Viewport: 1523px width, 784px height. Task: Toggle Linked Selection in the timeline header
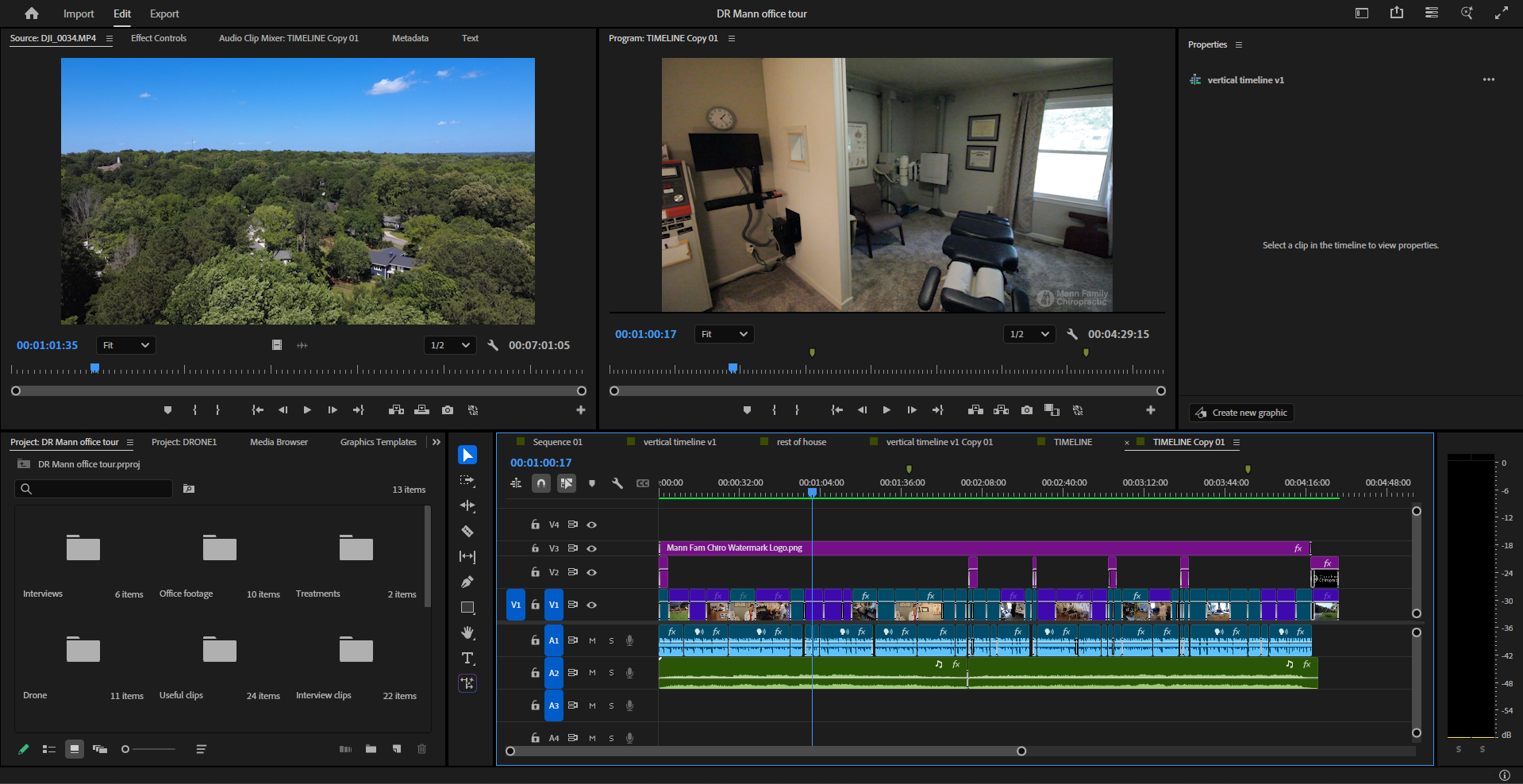[567, 483]
